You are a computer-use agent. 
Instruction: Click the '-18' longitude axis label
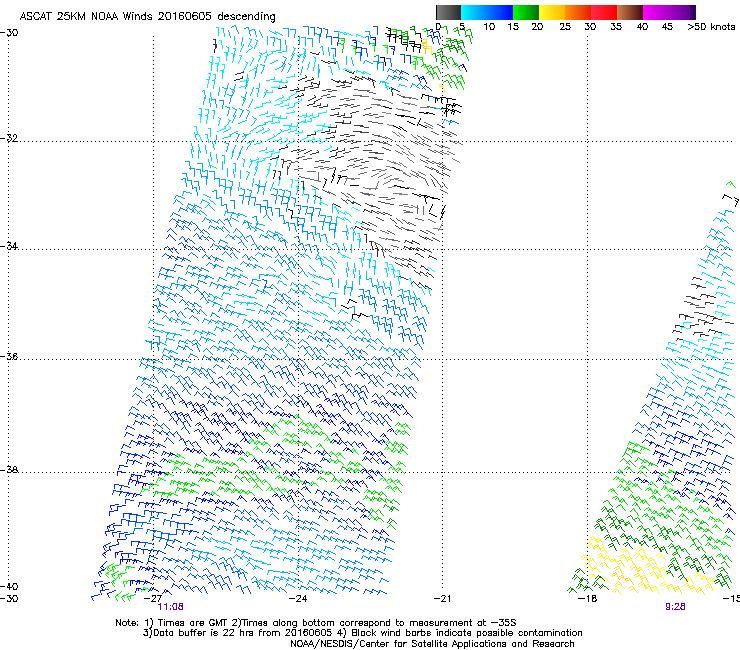(588, 598)
